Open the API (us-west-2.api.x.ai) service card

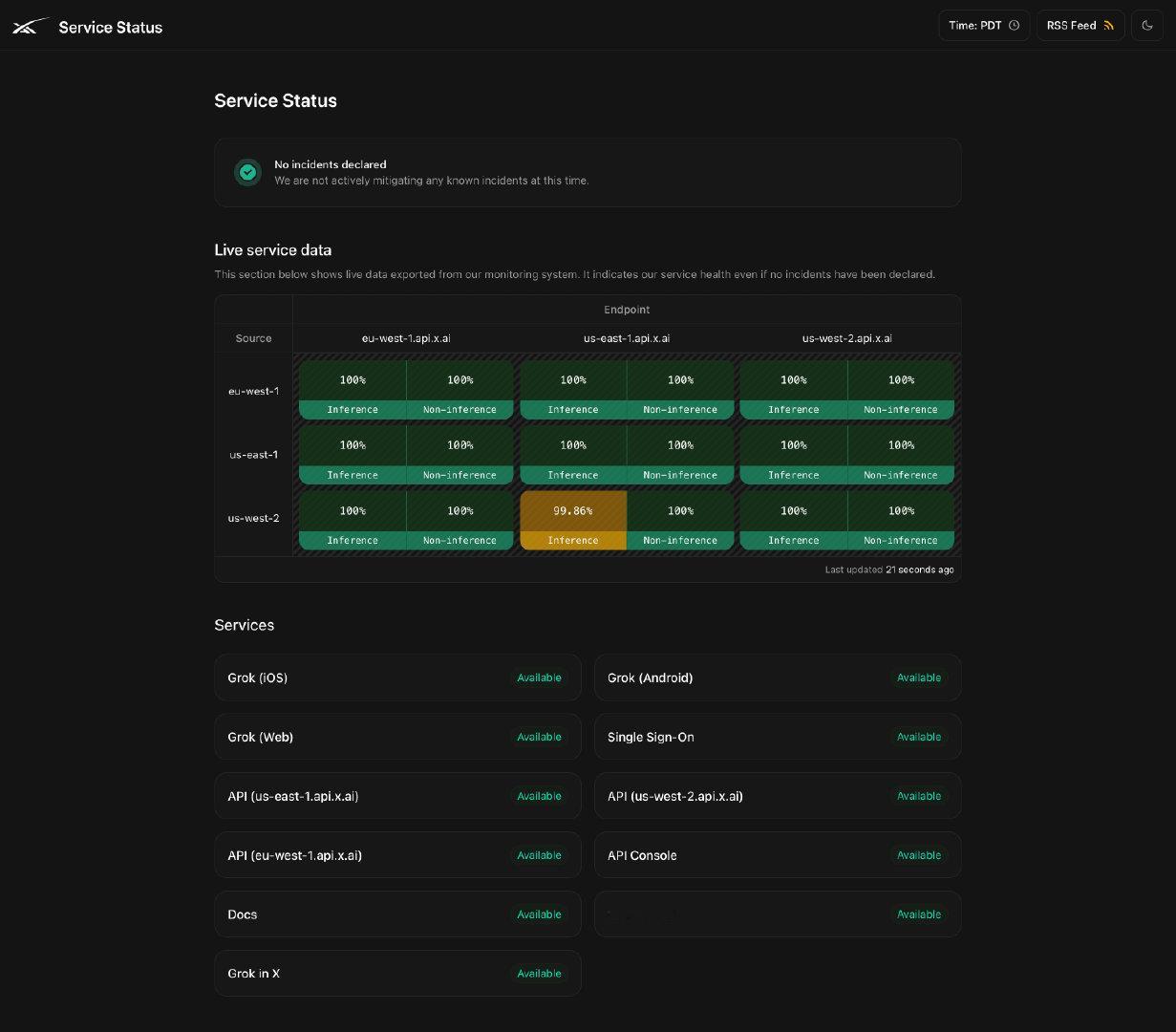pyautogui.click(x=778, y=796)
